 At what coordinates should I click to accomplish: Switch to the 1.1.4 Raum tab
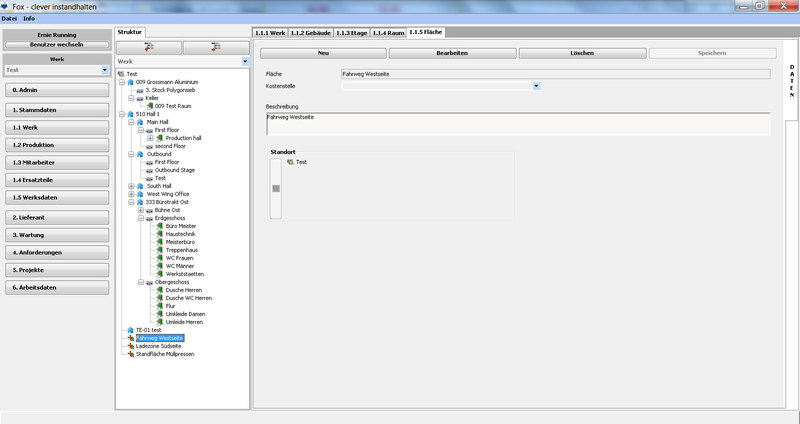(x=388, y=33)
